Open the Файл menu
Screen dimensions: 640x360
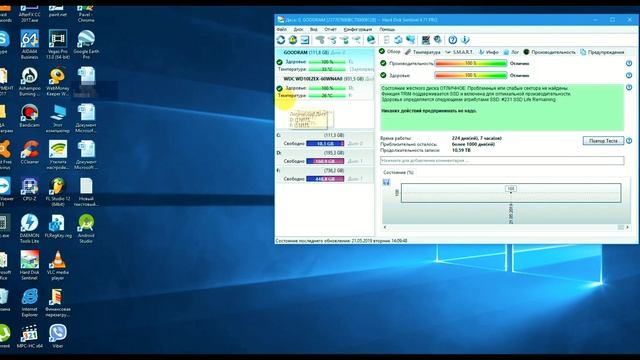pyautogui.click(x=282, y=29)
